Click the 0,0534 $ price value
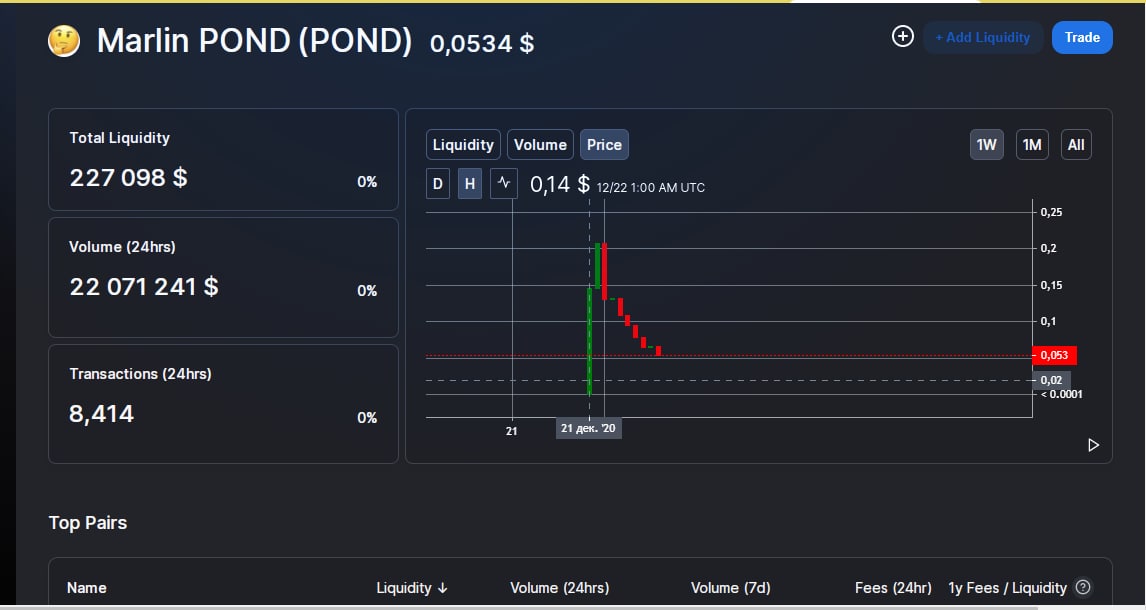 click(x=482, y=44)
